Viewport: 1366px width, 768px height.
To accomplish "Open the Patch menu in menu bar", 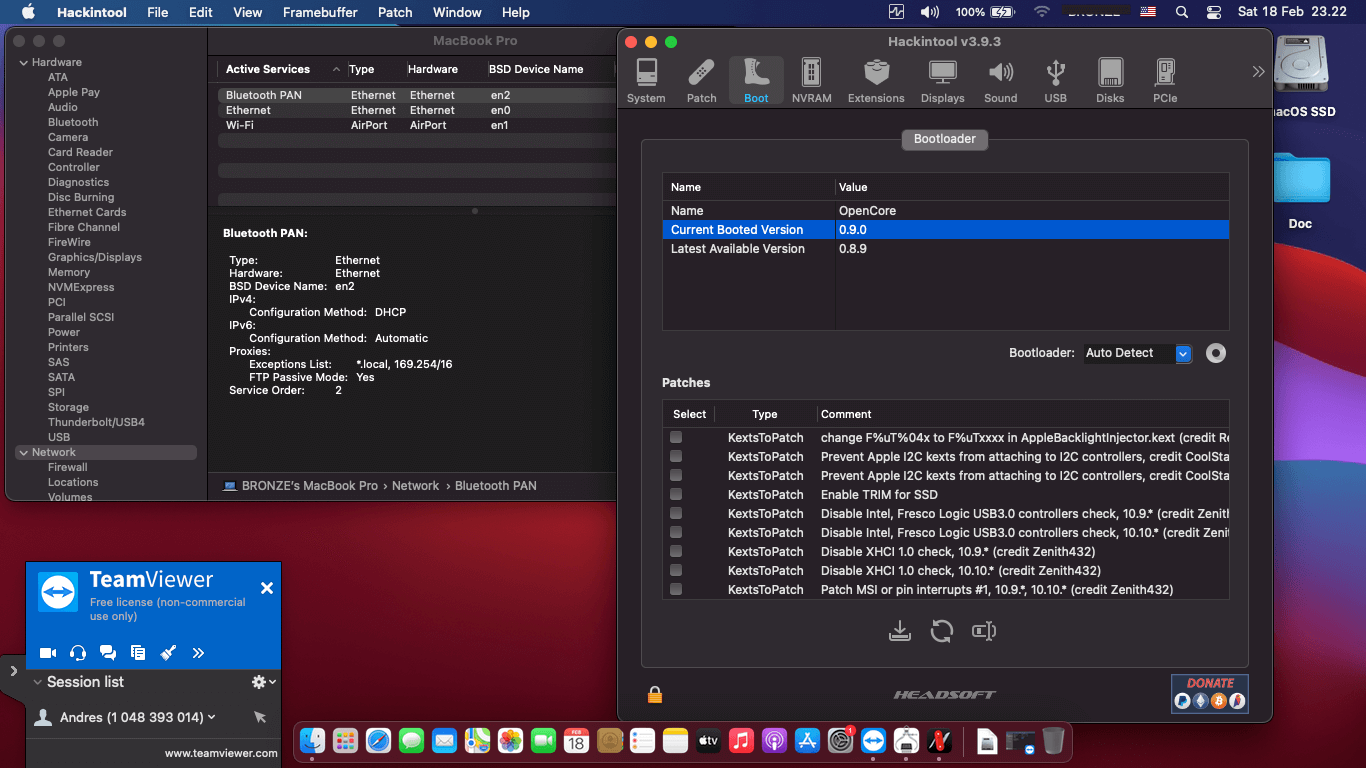I will click(395, 12).
